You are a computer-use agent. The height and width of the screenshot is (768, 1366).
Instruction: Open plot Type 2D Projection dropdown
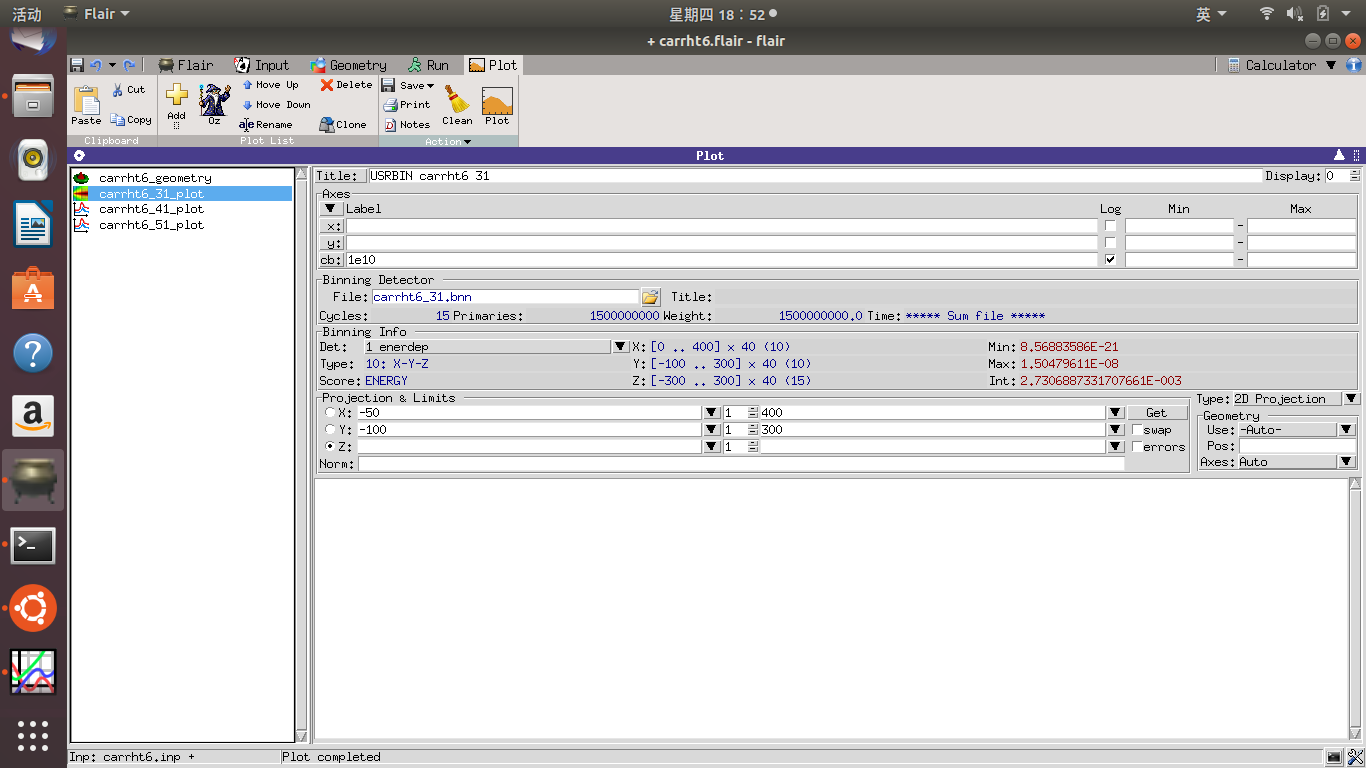1351,399
